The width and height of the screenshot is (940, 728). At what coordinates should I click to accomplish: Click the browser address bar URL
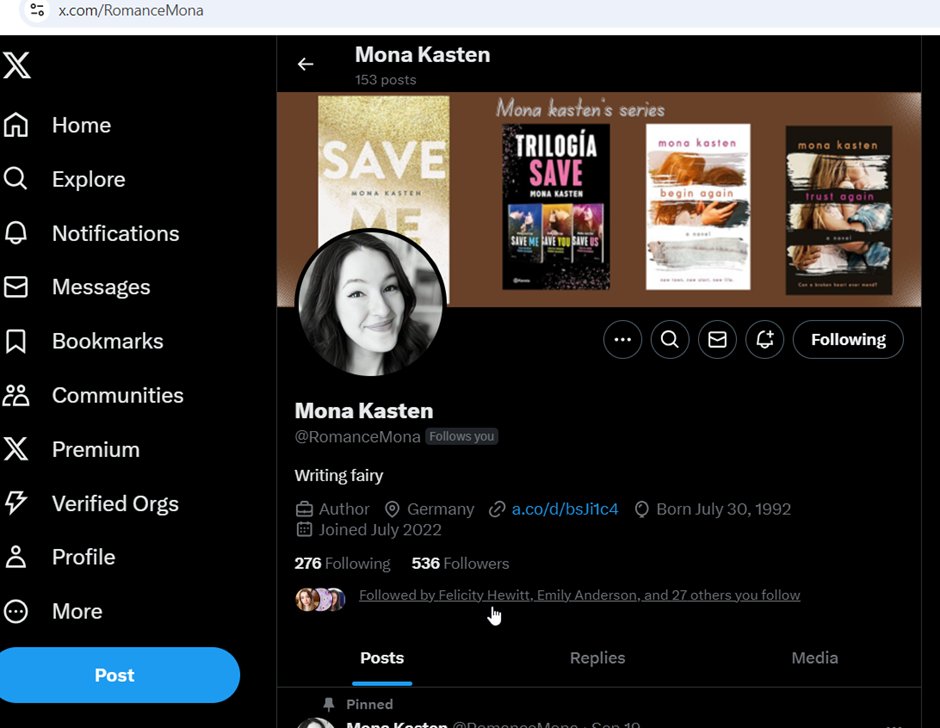(131, 10)
